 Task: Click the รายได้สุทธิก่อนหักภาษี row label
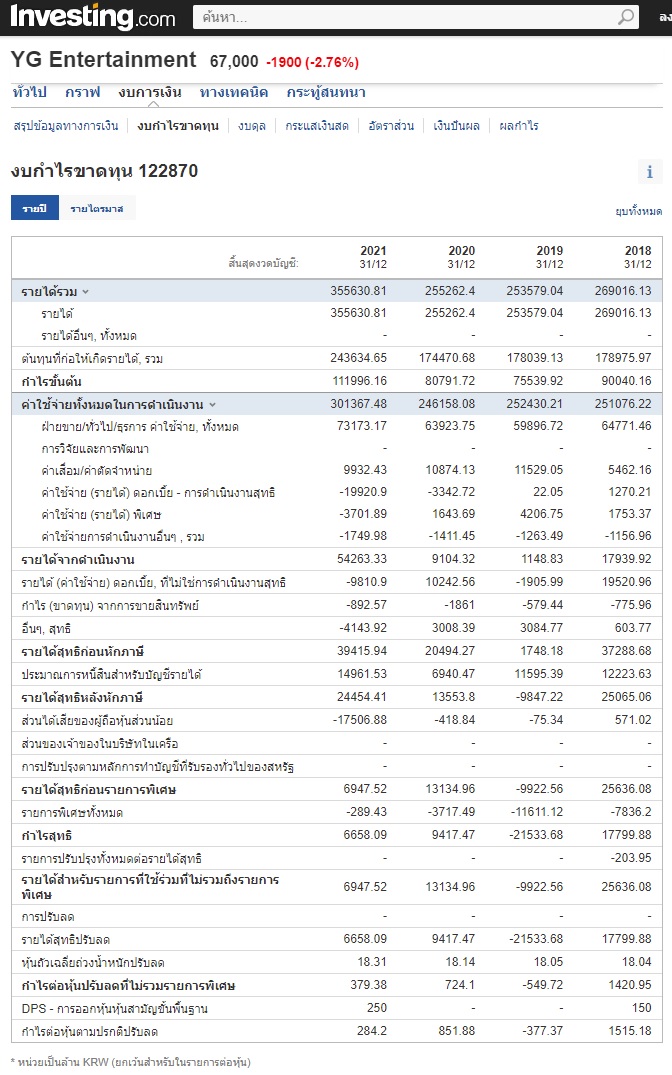point(82,652)
